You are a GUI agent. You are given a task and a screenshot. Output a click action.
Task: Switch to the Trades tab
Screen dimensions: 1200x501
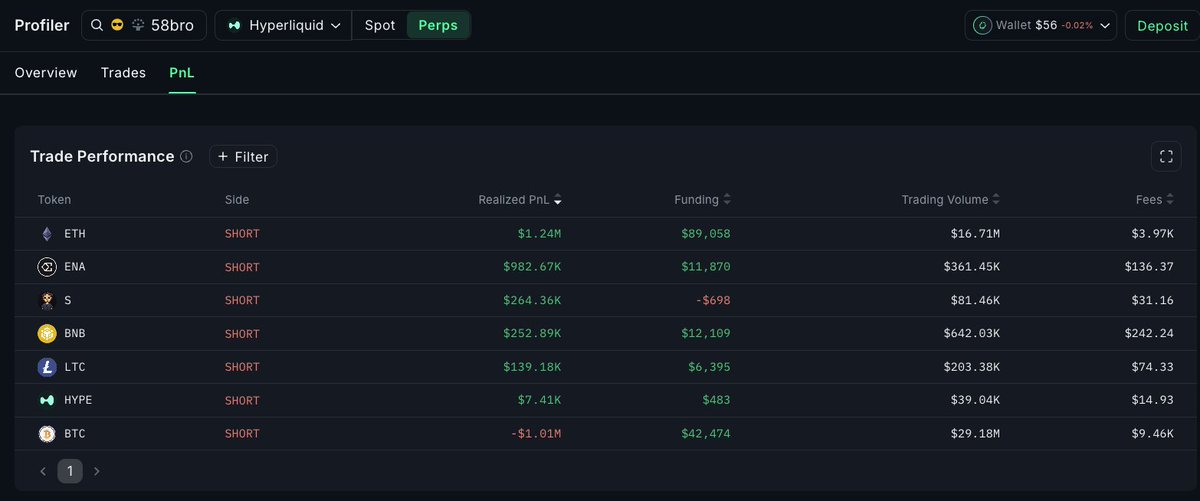click(x=123, y=73)
